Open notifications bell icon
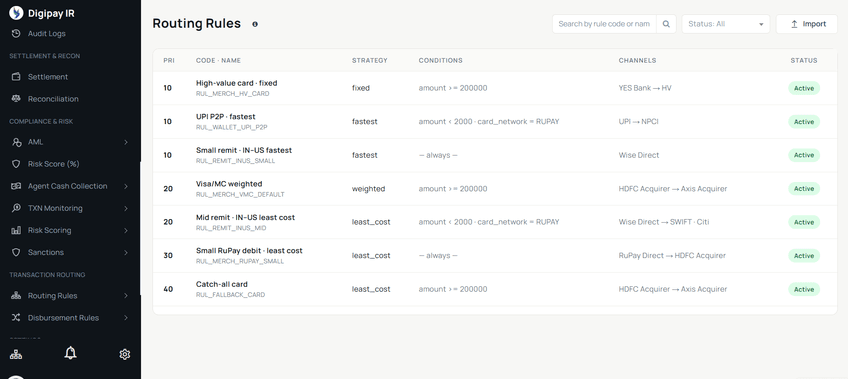This screenshot has height=379, width=848. [x=70, y=353]
